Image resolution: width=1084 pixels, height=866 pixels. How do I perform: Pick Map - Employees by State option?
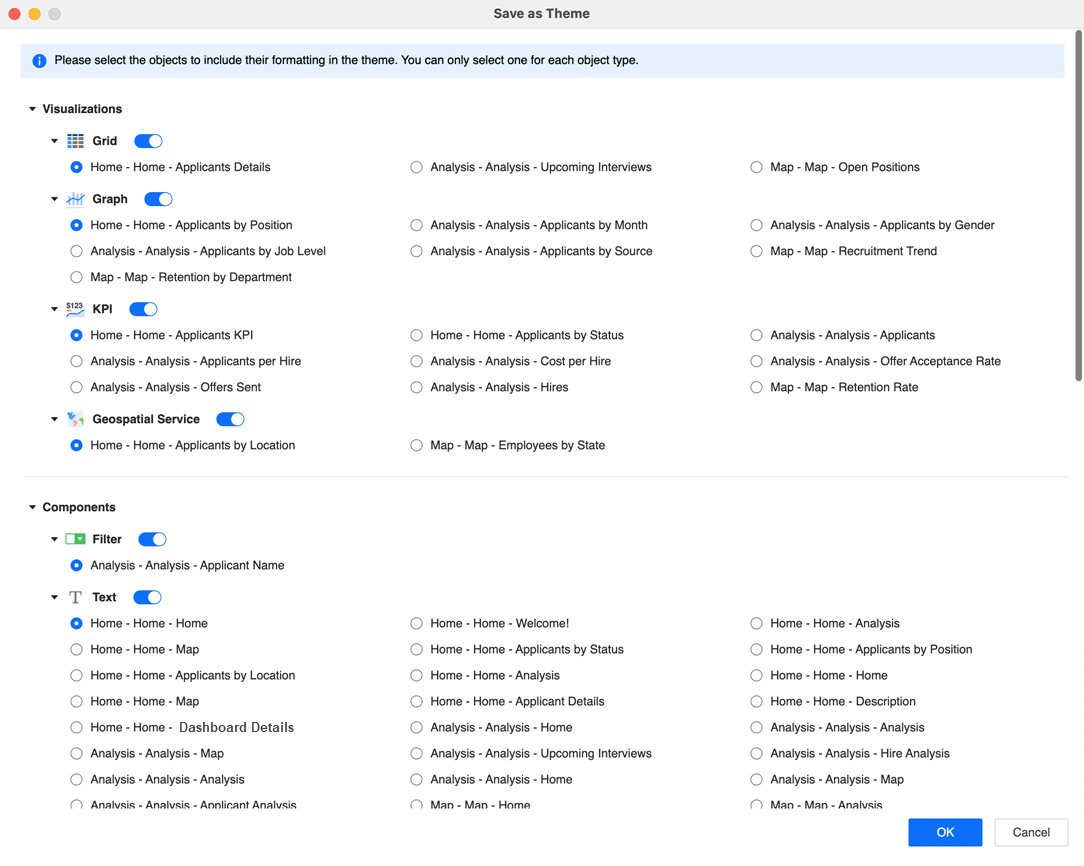click(x=416, y=445)
